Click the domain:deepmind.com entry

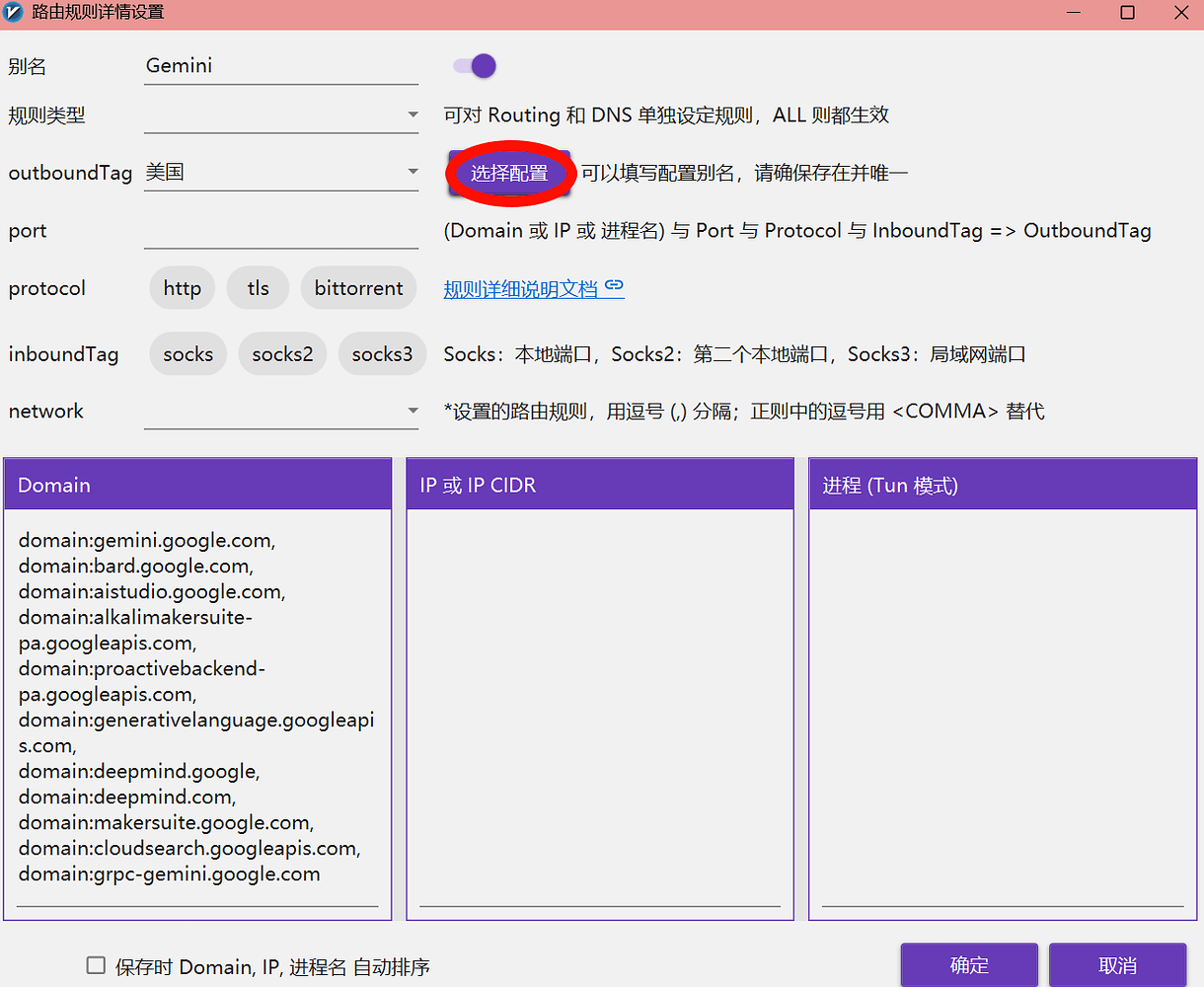pos(127,797)
